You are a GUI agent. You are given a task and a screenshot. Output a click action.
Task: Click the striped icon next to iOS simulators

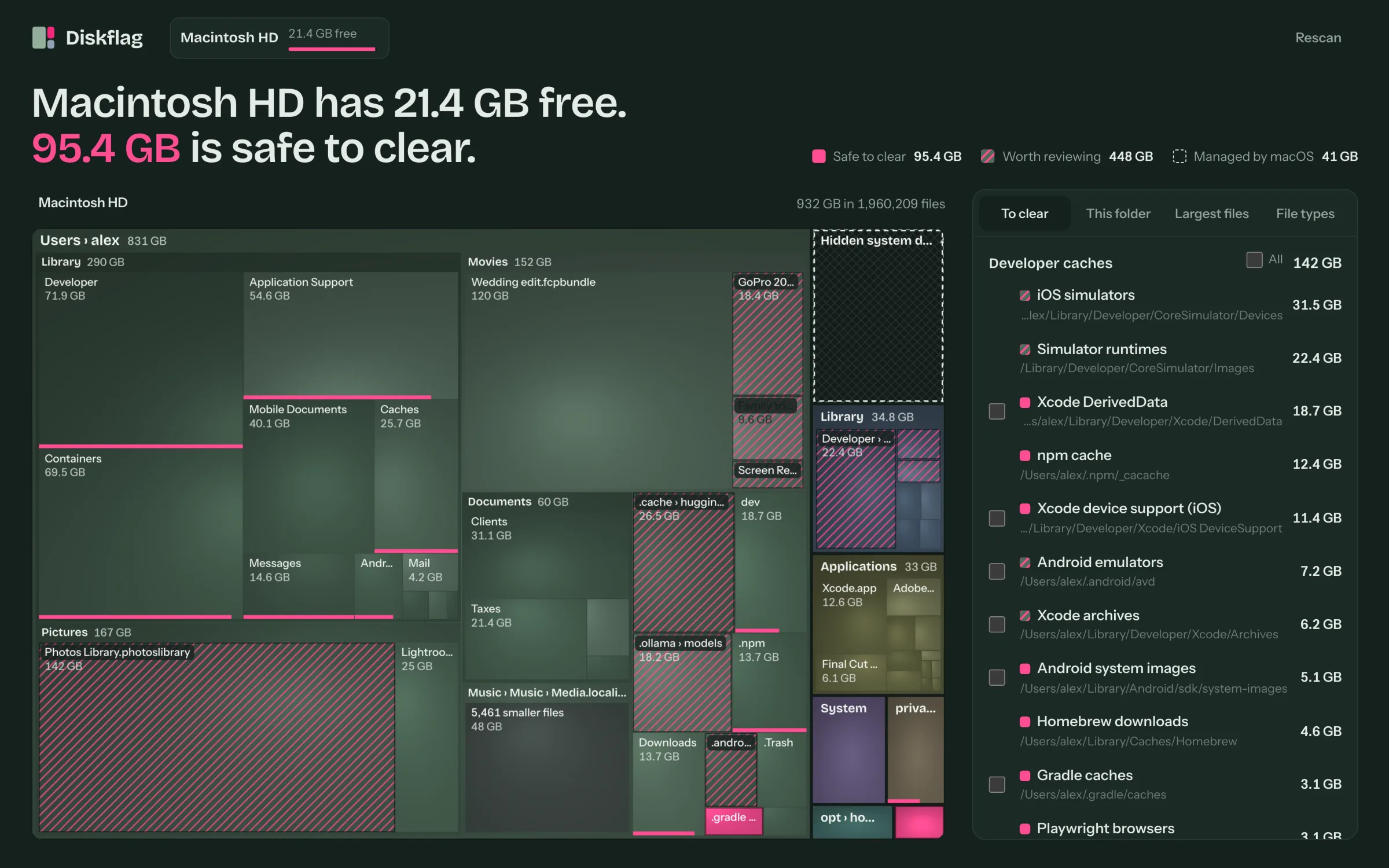1025,296
